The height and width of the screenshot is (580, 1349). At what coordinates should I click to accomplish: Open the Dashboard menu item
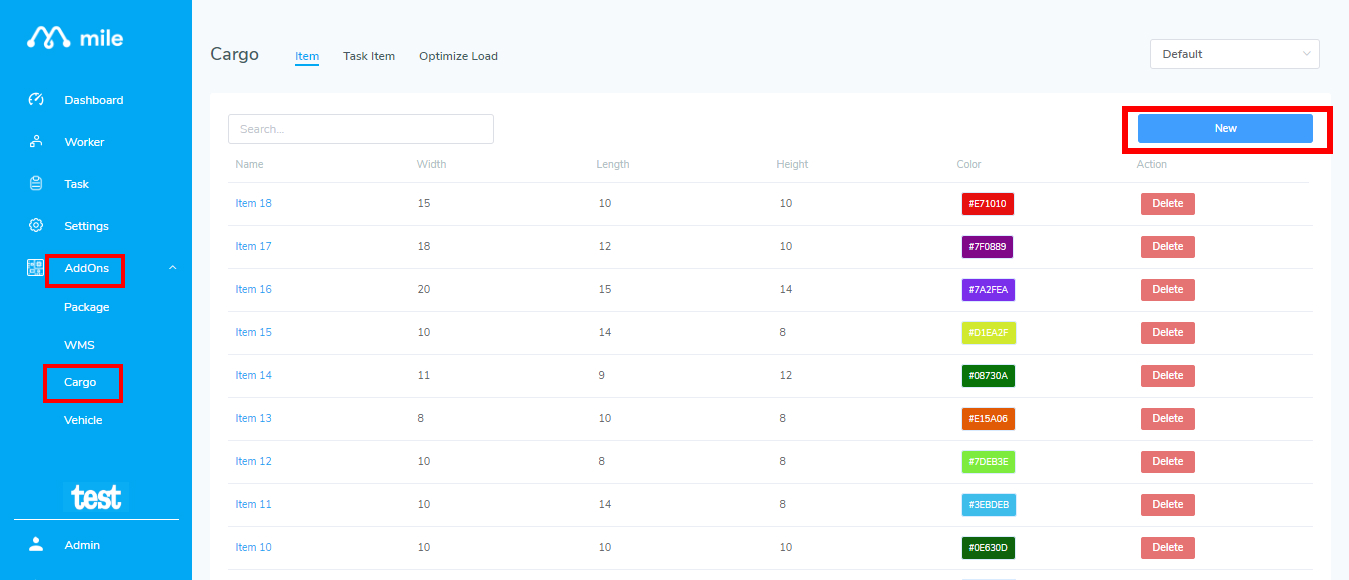pos(94,100)
